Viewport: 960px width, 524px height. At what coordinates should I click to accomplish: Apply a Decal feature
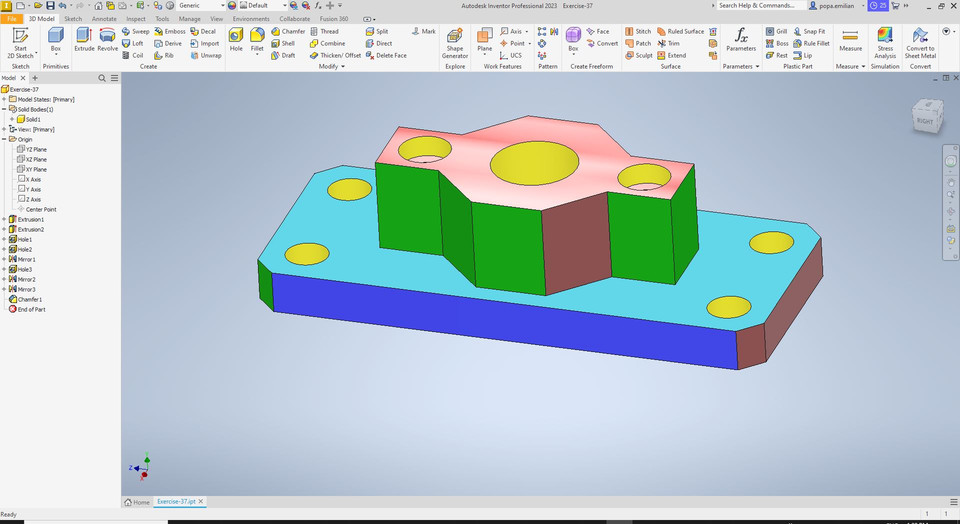[x=203, y=31]
